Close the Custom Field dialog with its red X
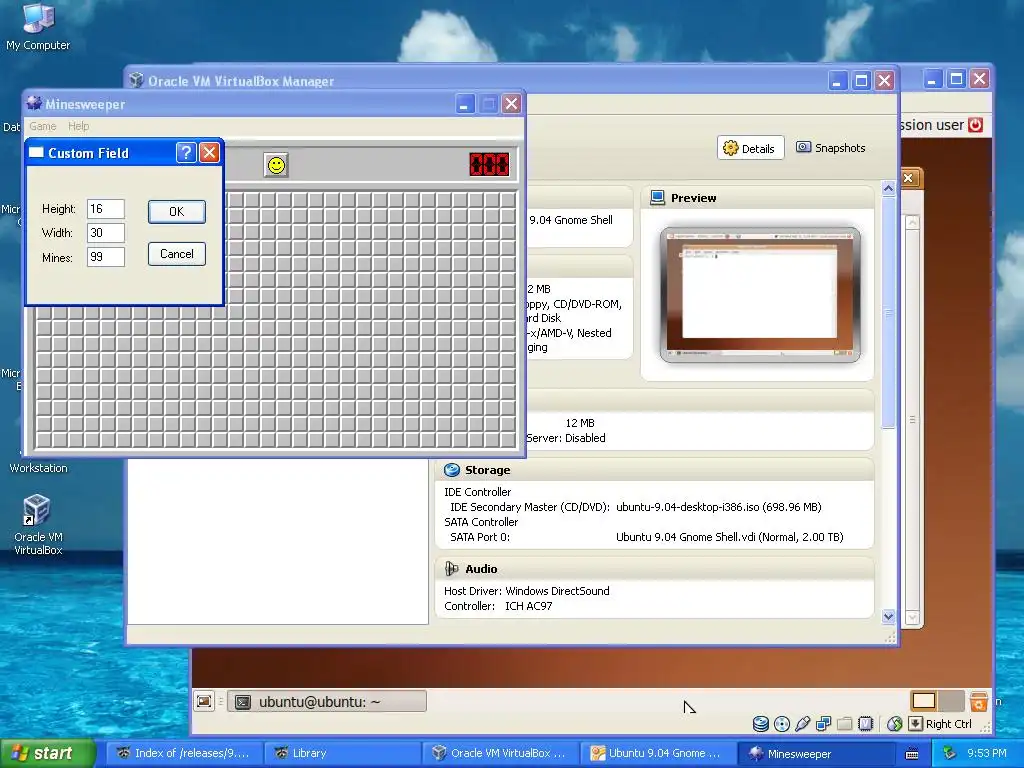Screen dimensions: 1024x768 coord(209,153)
